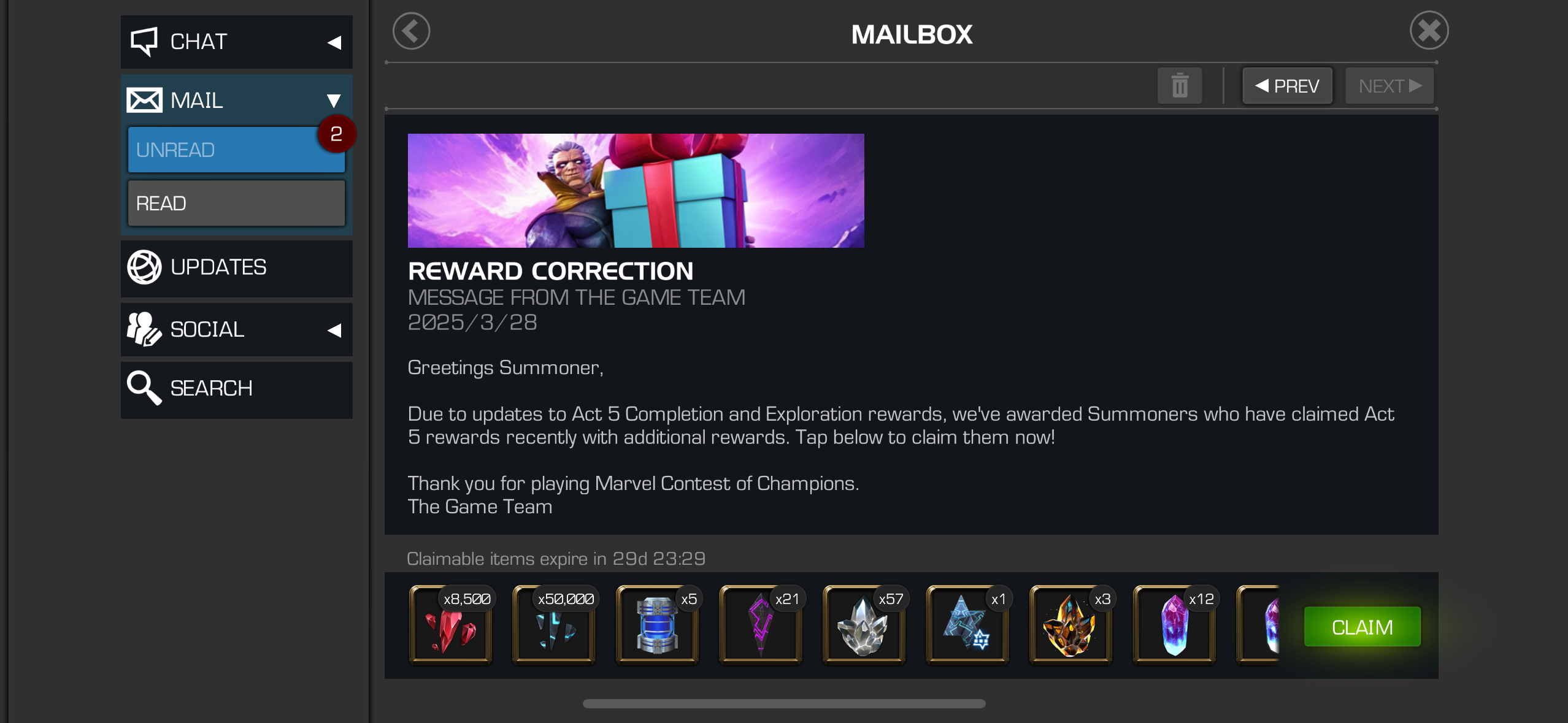Claim the rewards with green Claim button
Screen dimensions: 1568x723
1362,627
